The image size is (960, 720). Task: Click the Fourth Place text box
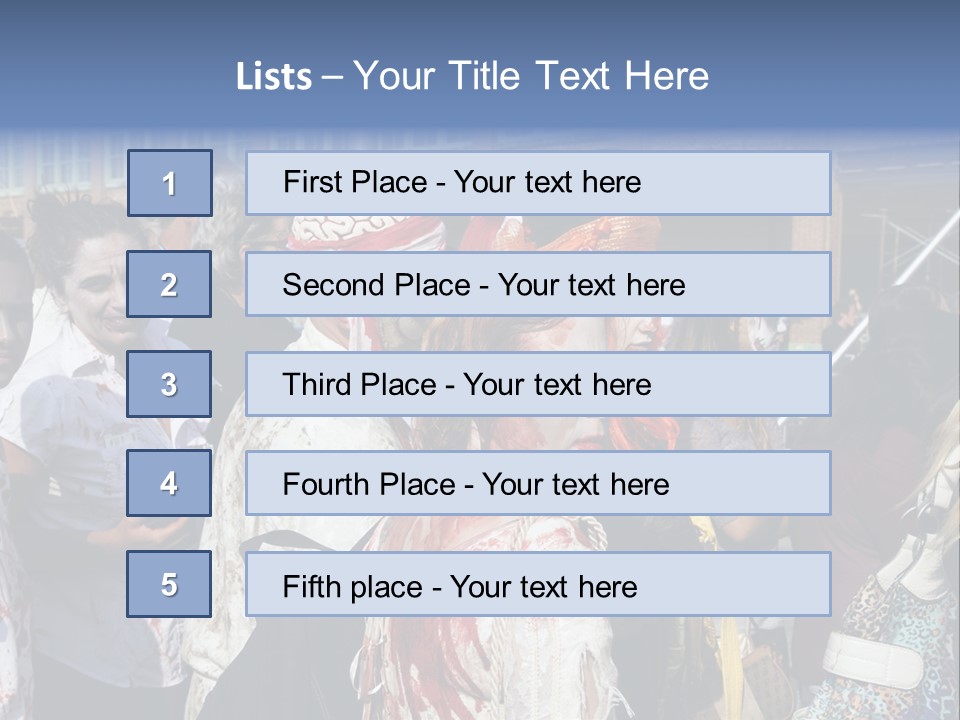click(x=538, y=483)
